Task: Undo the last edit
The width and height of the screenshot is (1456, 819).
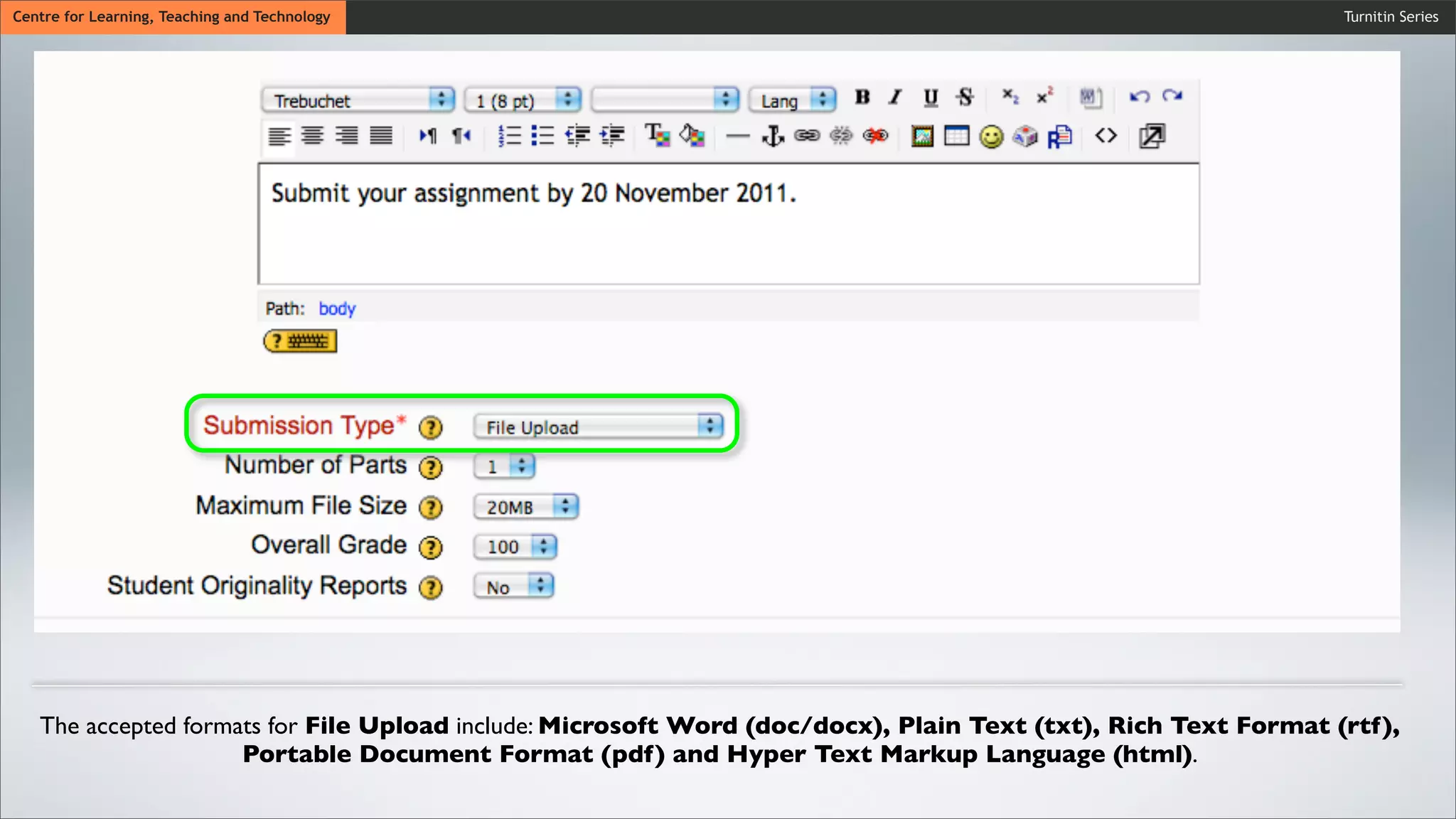Action: (1139, 97)
